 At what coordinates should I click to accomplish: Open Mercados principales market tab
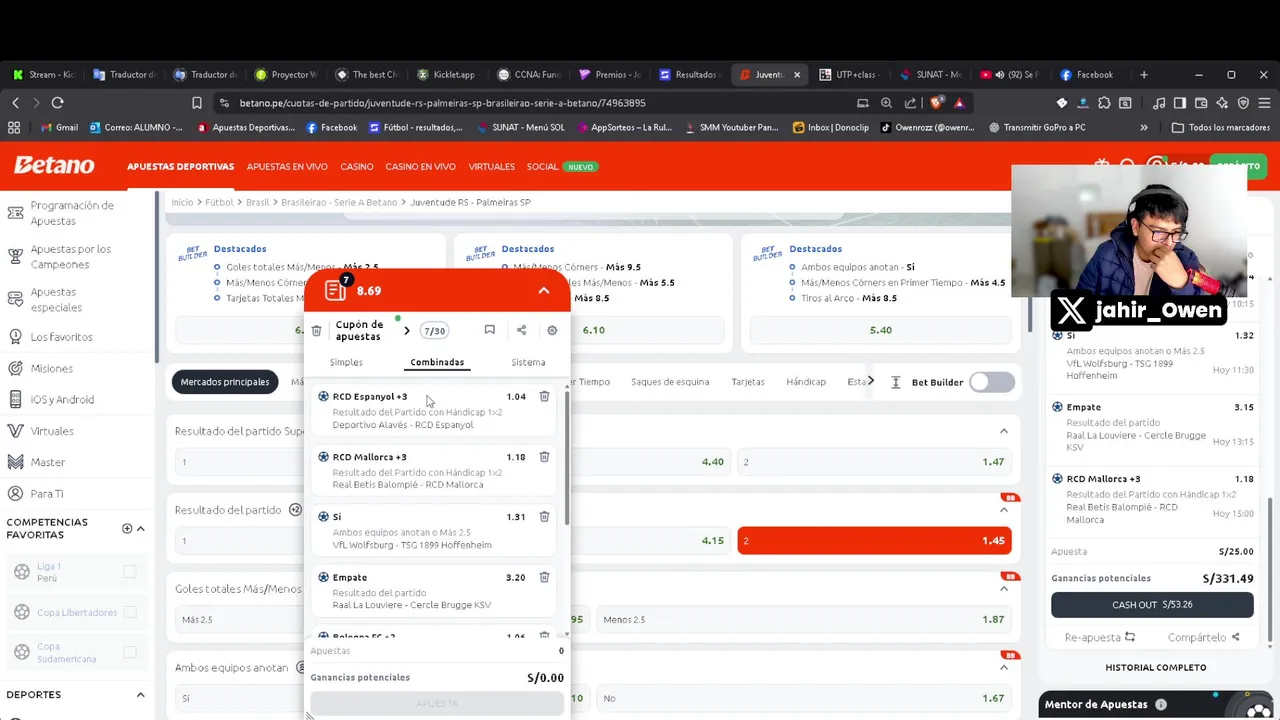point(225,382)
